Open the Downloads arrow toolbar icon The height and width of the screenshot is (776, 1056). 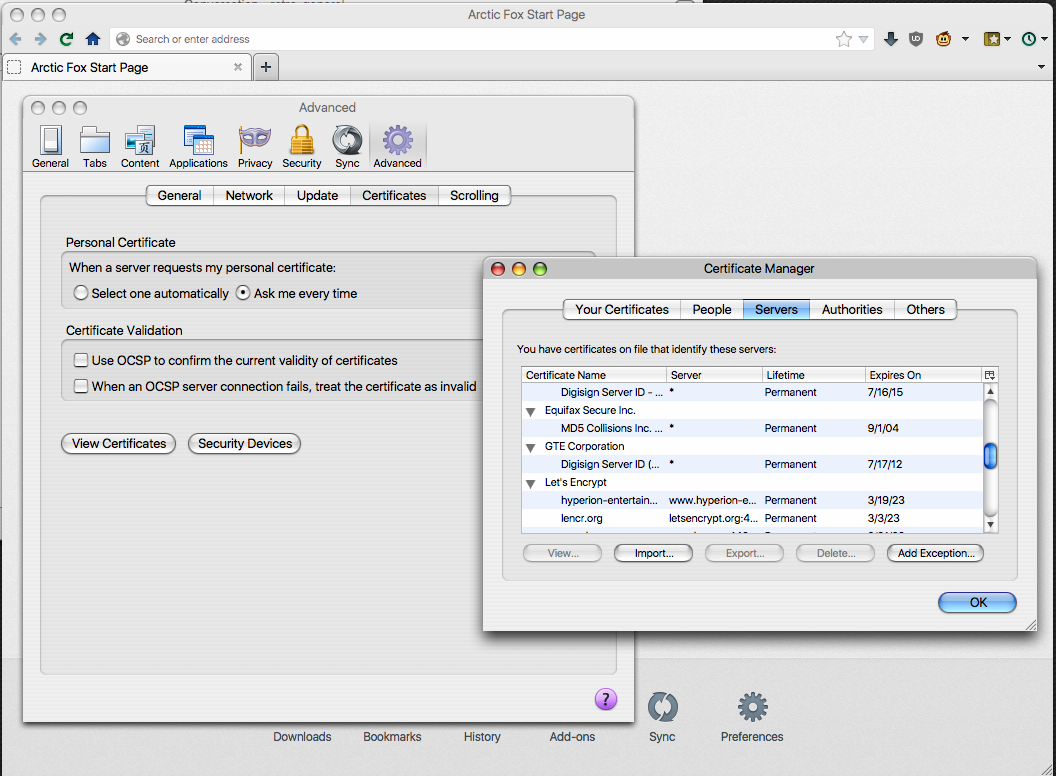(890, 39)
